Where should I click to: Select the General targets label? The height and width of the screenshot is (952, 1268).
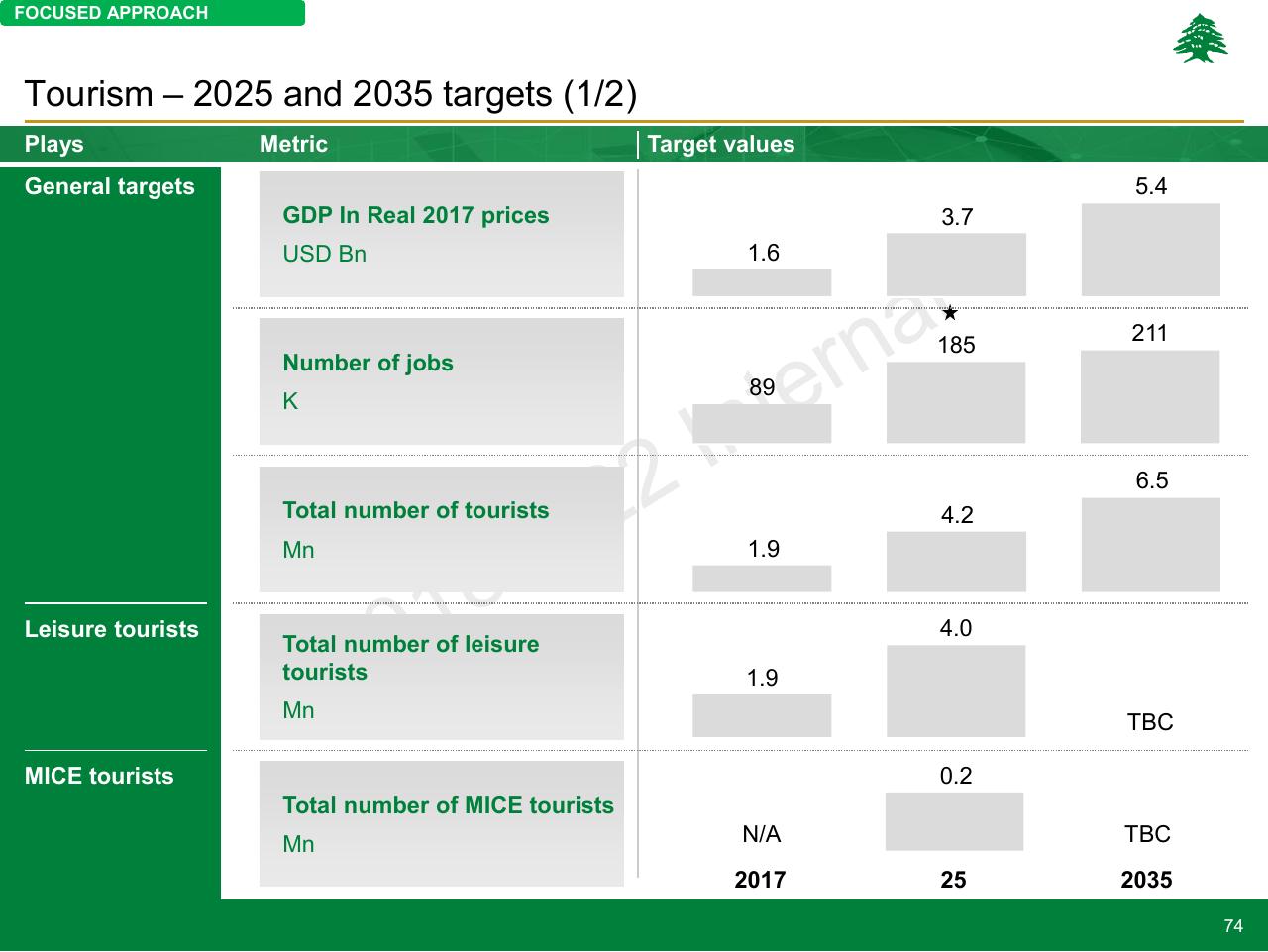(110, 186)
